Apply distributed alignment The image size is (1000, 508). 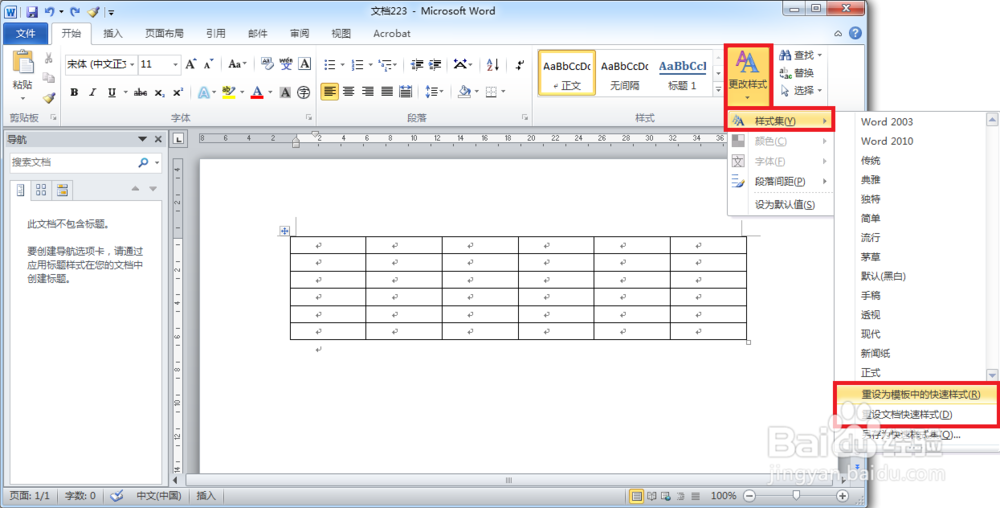[405, 92]
